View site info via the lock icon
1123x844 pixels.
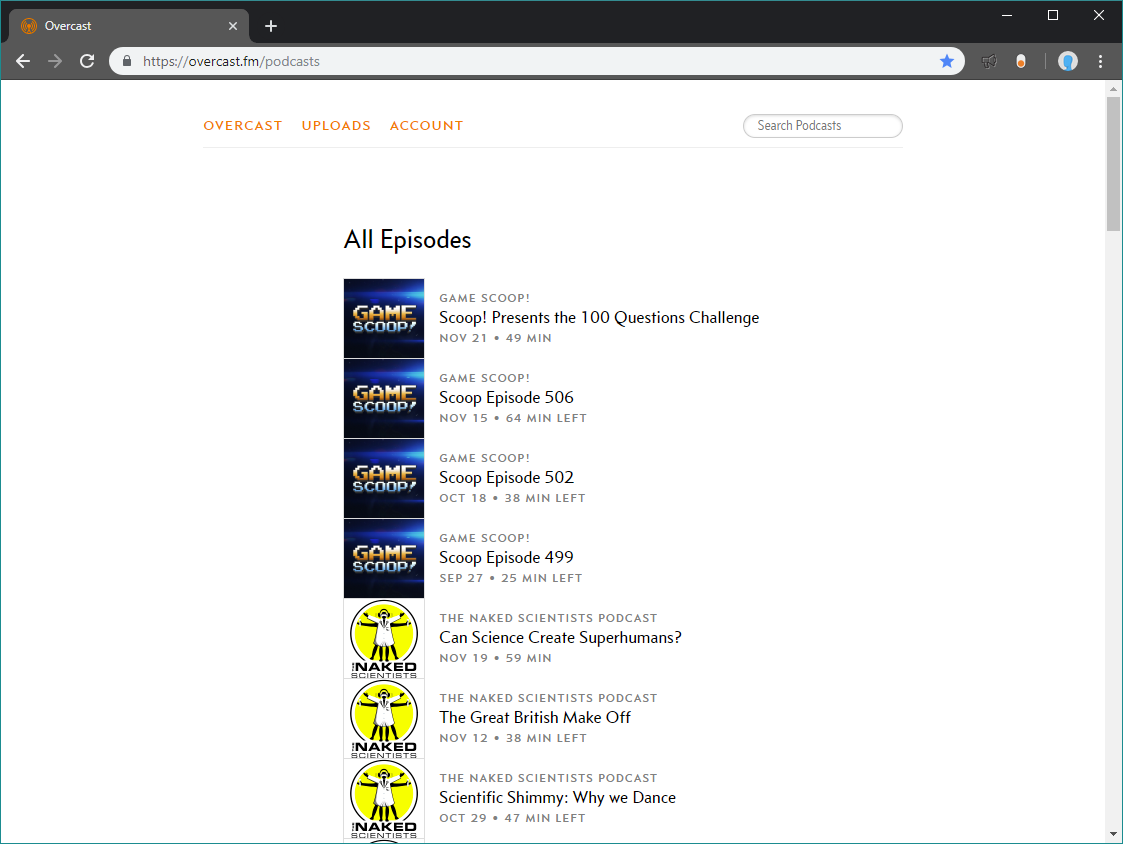coord(127,62)
